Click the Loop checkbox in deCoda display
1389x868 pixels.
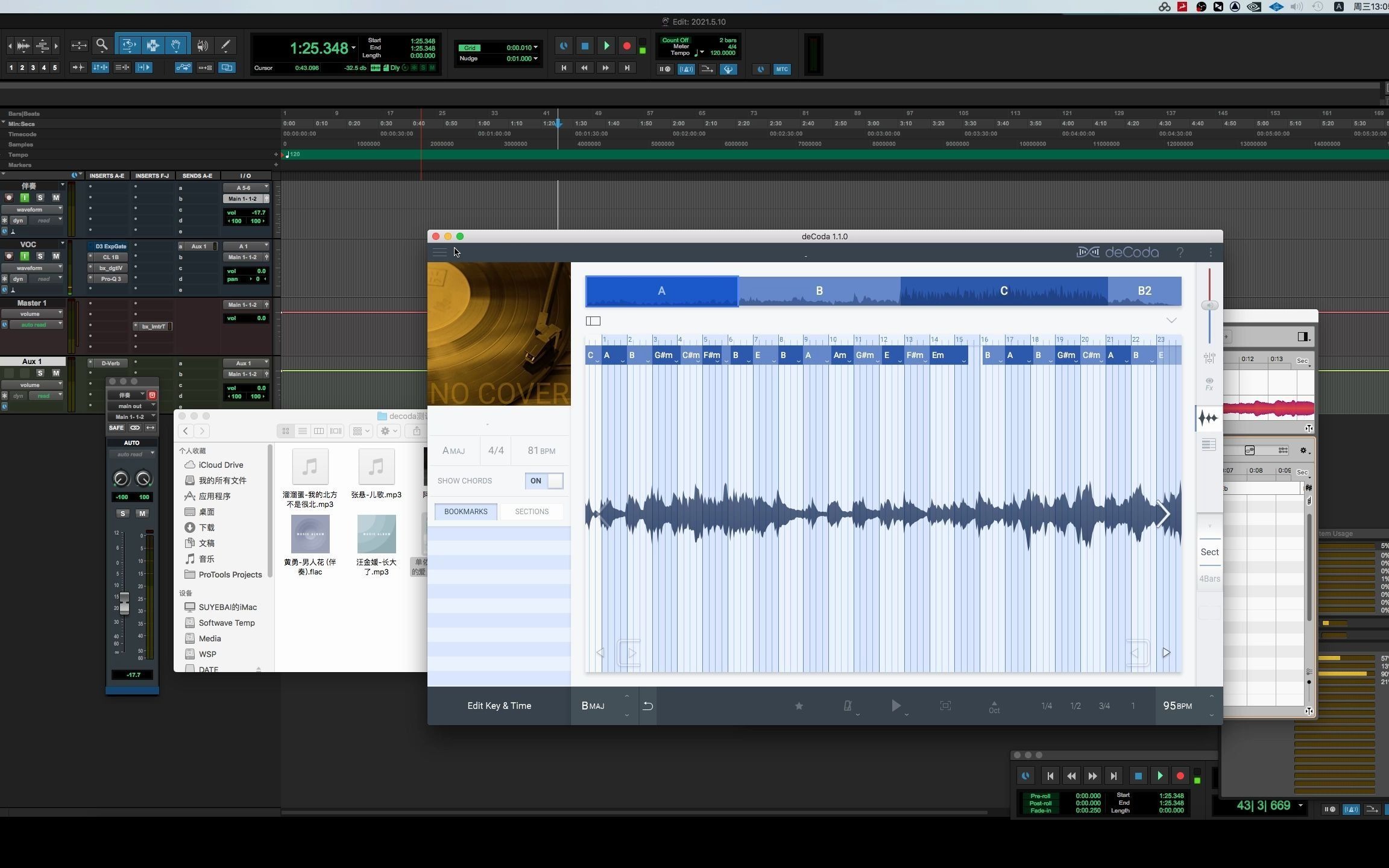[592, 320]
